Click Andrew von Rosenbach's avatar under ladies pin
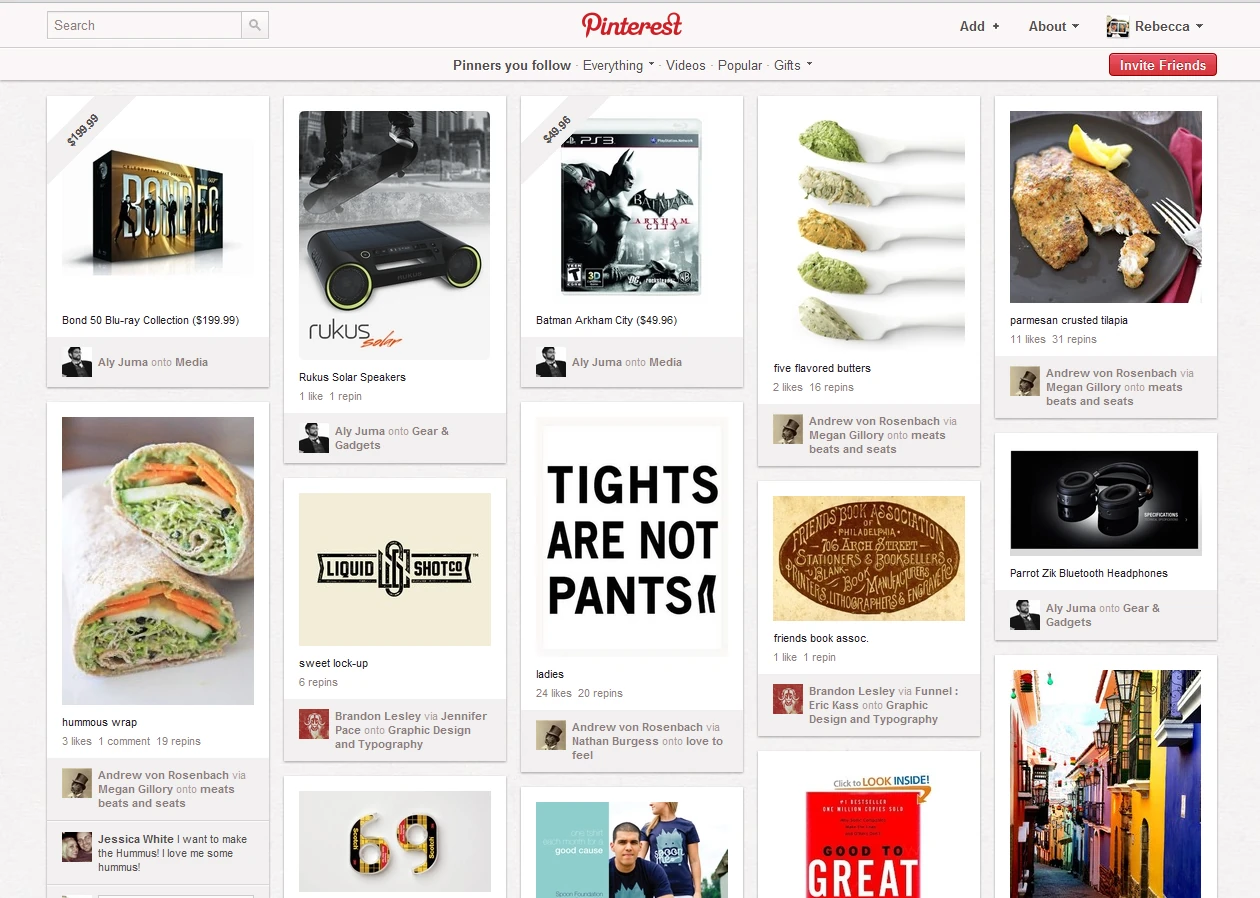The image size is (1260, 898). [551, 735]
